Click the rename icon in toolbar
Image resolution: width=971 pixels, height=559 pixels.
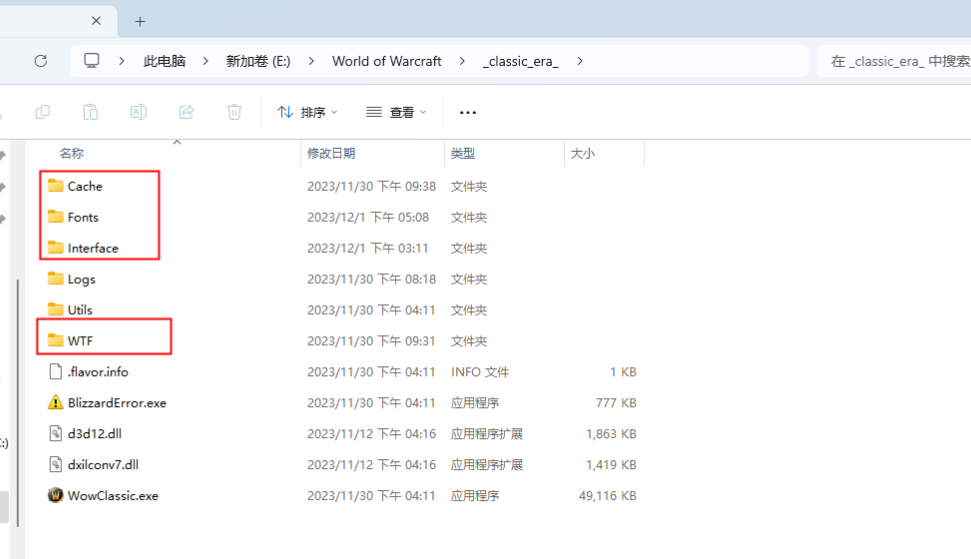[x=138, y=112]
